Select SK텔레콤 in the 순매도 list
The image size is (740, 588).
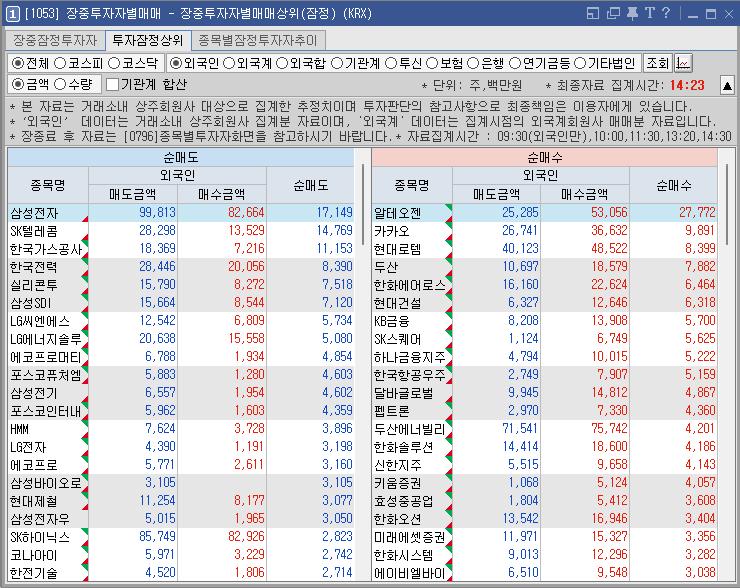34,231
